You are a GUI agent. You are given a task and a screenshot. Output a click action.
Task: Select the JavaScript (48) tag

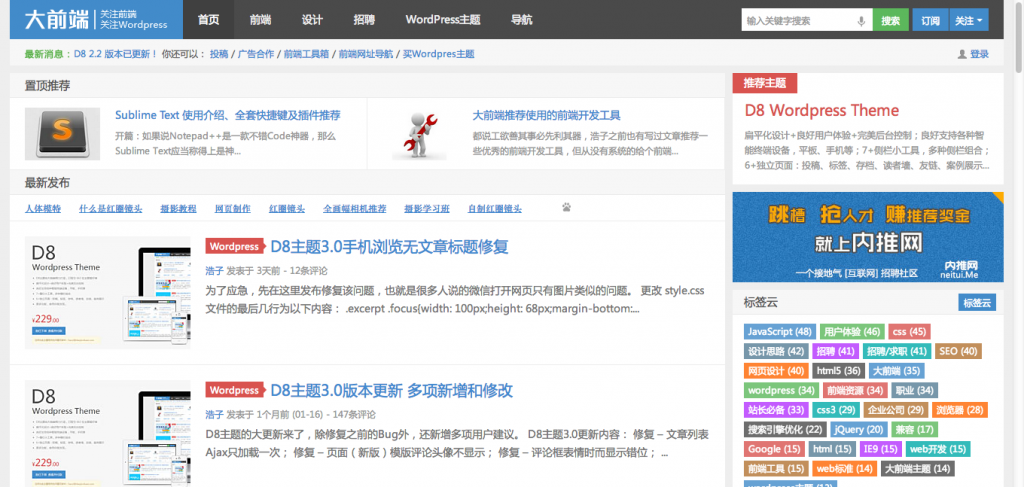[779, 331]
